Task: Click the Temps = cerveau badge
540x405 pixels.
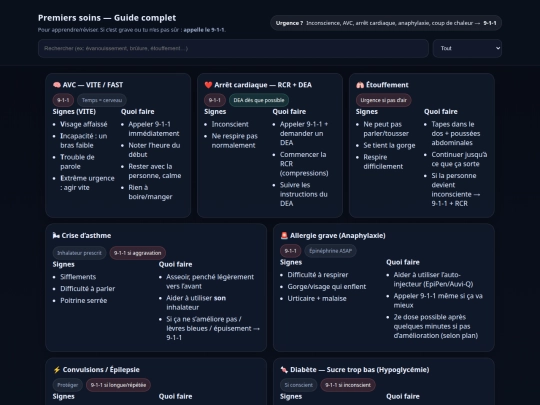Action: 102,100
